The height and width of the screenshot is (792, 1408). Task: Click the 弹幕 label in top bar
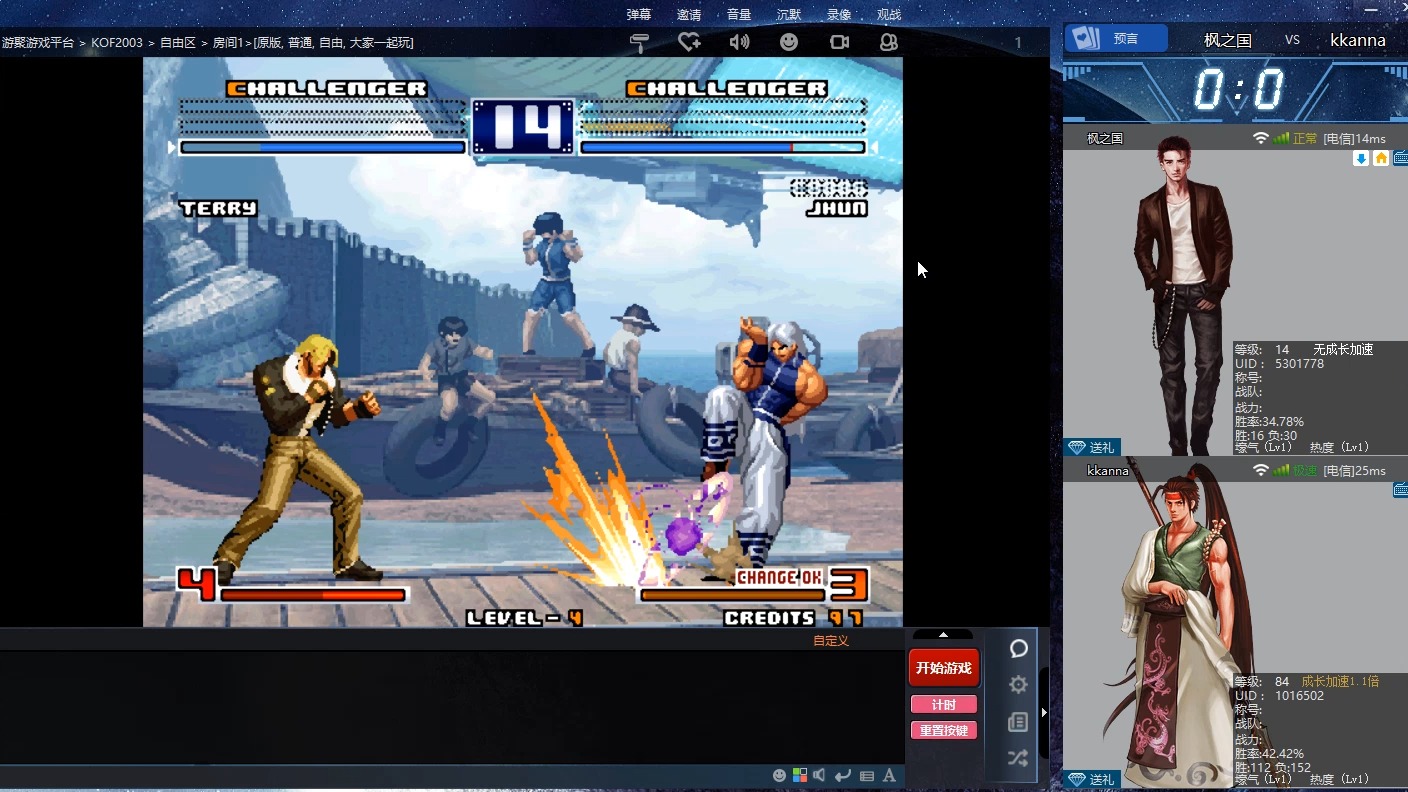[x=639, y=14]
